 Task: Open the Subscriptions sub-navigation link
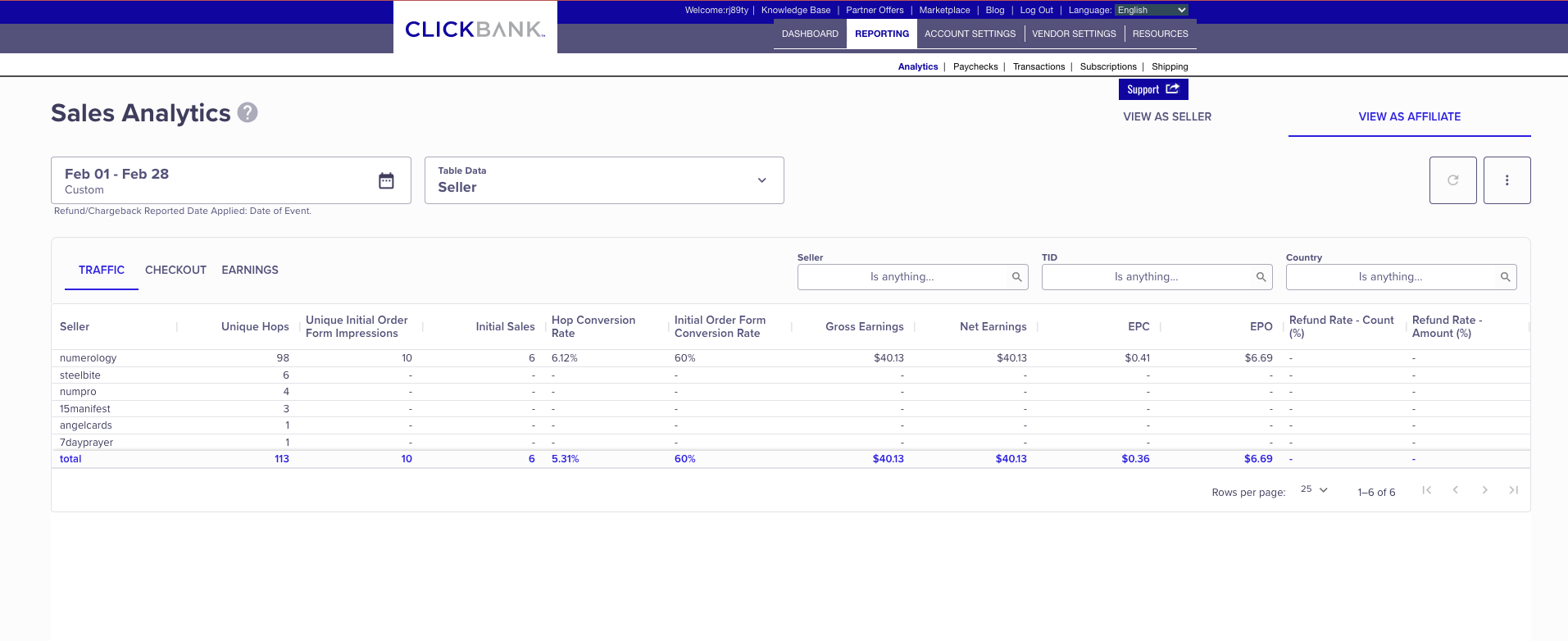click(1108, 66)
